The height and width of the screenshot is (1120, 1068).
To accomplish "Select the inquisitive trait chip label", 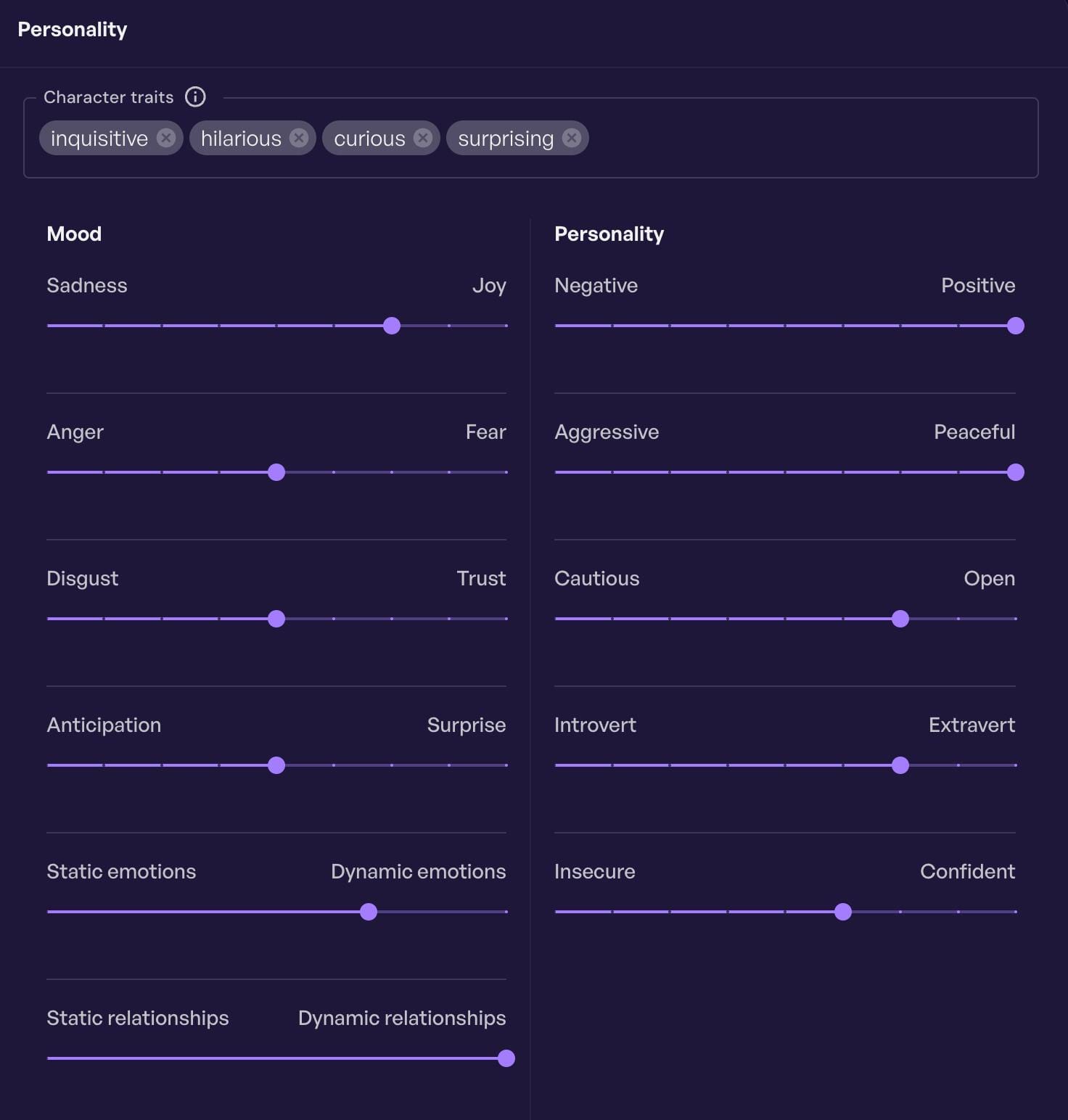I will 99,138.
